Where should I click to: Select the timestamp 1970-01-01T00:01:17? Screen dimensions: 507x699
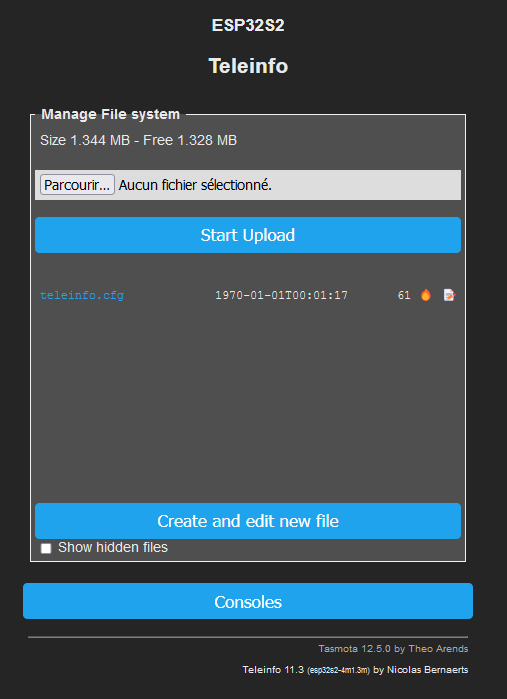pos(281,295)
